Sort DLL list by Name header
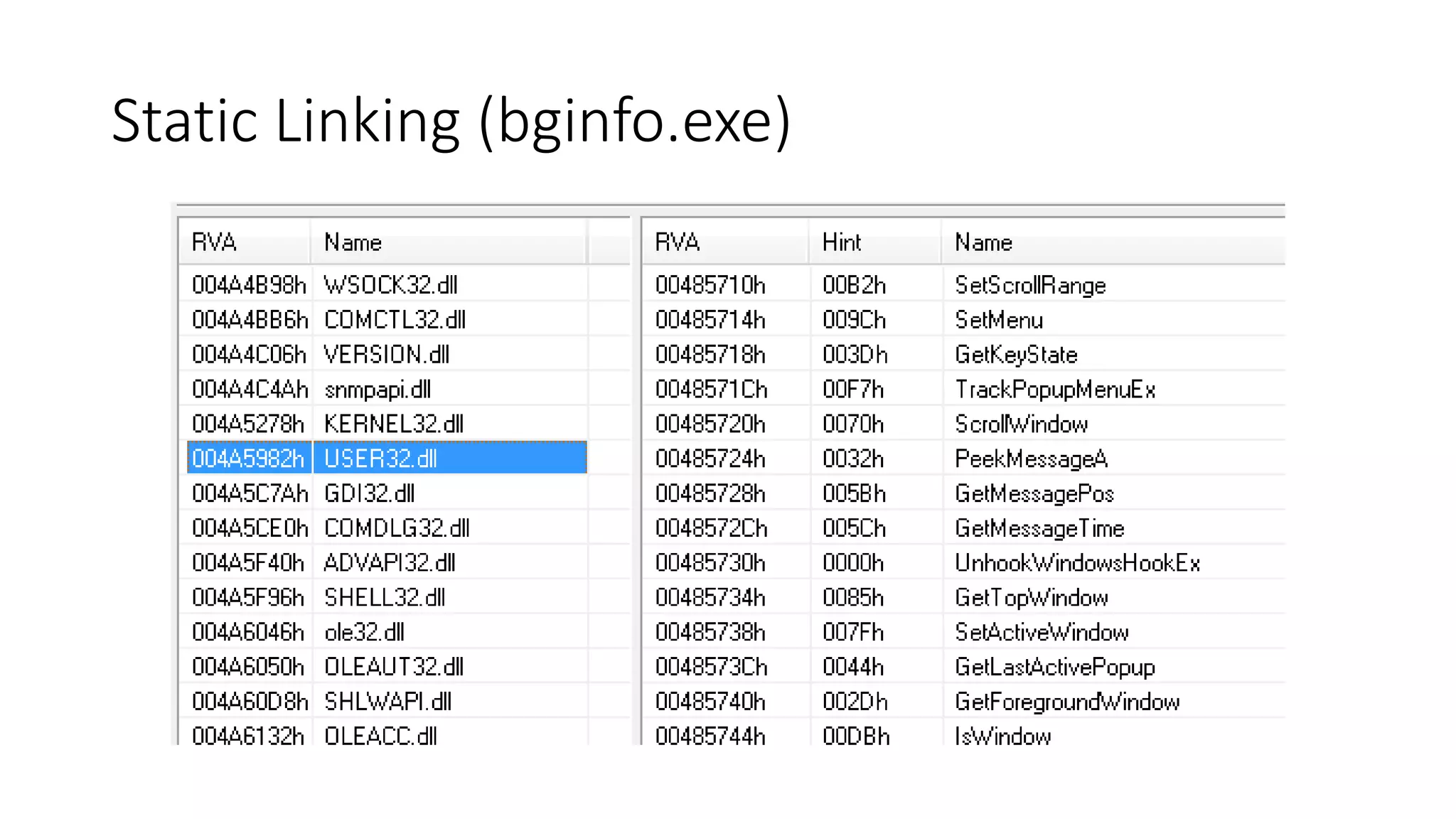1456x819 pixels. [449, 242]
